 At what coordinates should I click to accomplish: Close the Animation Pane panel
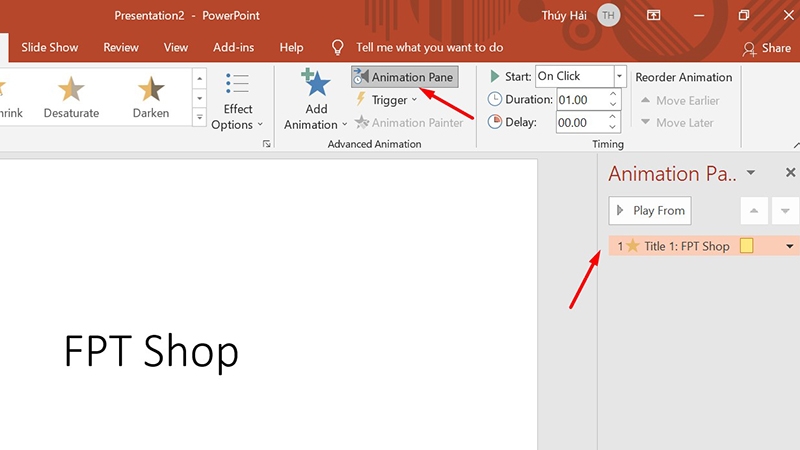click(790, 172)
